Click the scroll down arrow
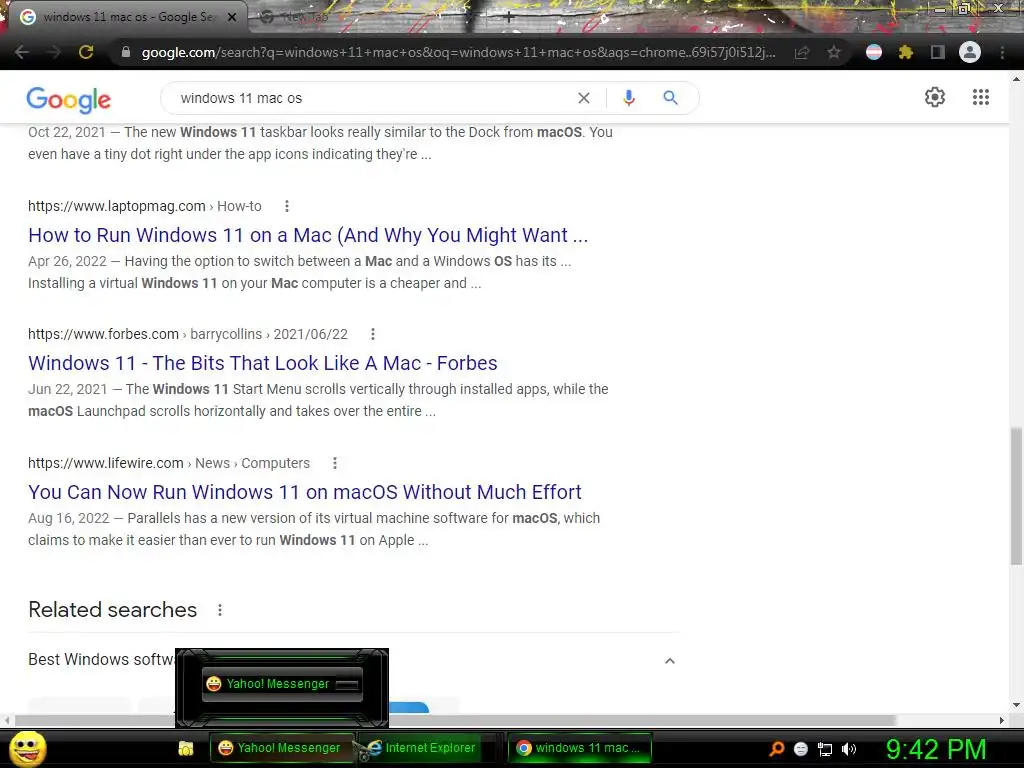This screenshot has width=1024, height=768. pos(1016,705)
